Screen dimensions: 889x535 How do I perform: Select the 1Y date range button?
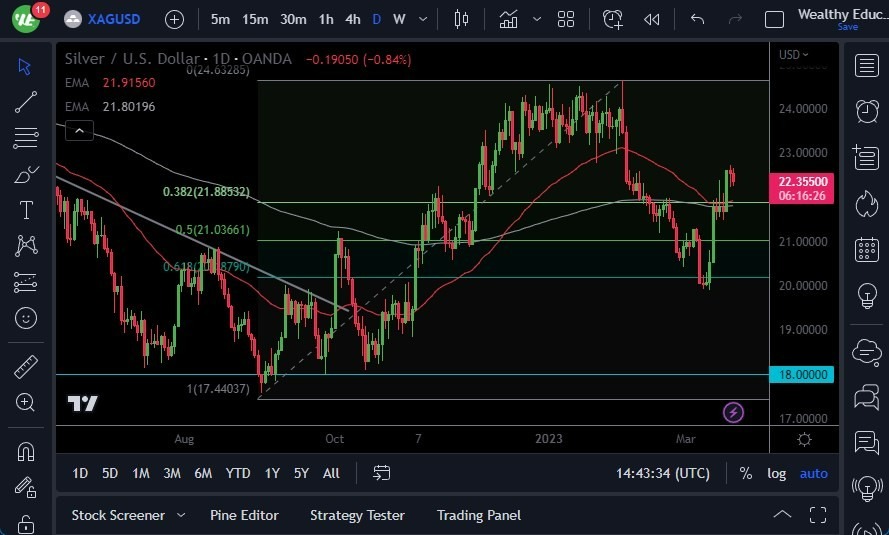tap(272, 473)
